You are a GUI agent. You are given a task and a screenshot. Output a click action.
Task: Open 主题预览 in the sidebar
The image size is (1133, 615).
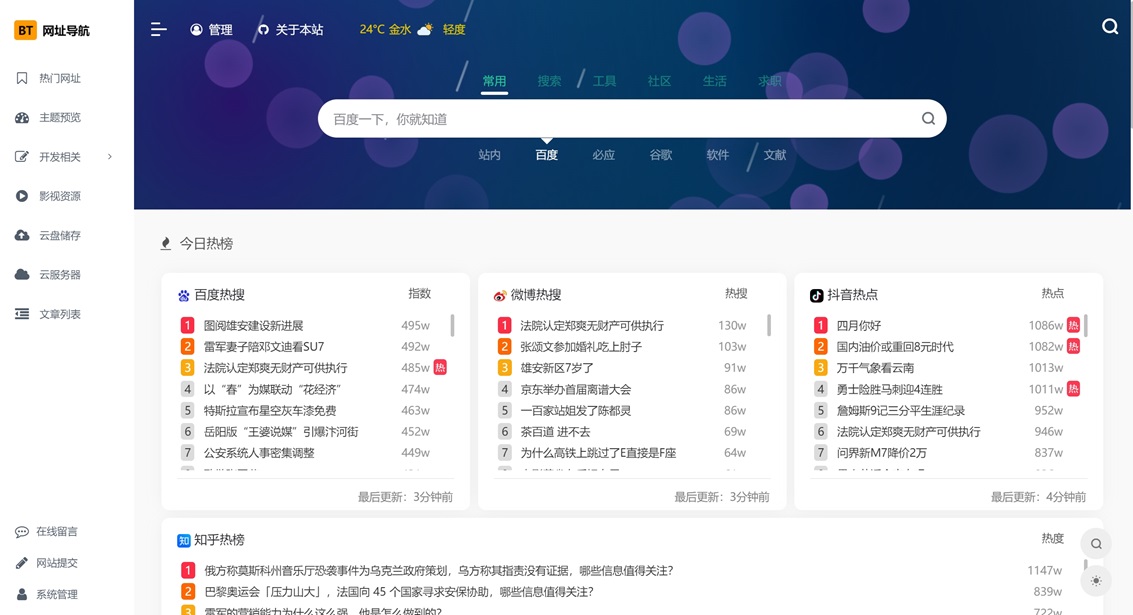(60, 117)
